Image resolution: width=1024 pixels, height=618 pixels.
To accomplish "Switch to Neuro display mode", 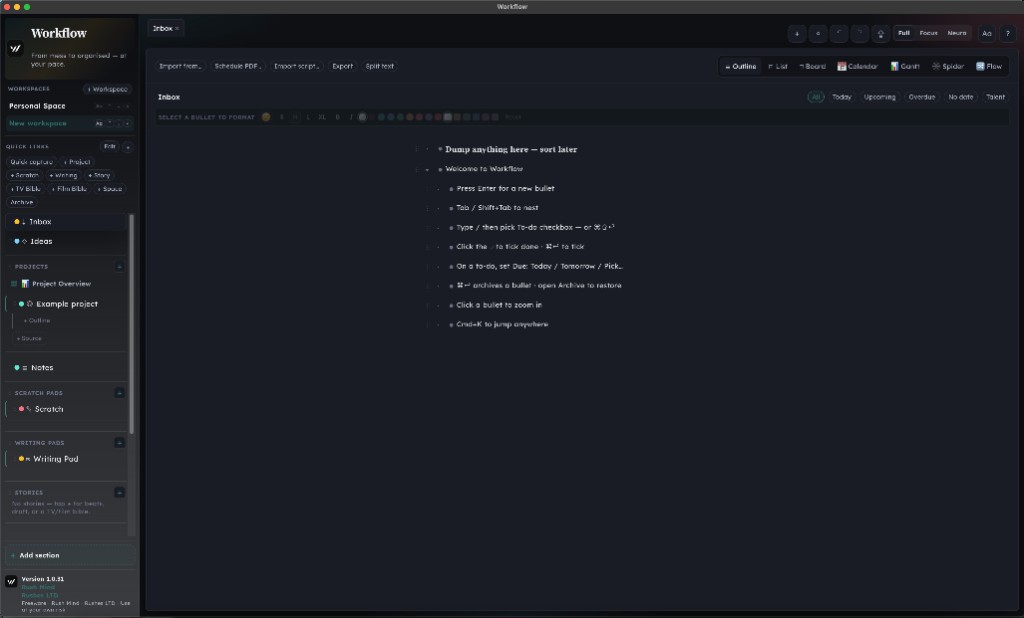I will tap(957, 33).
